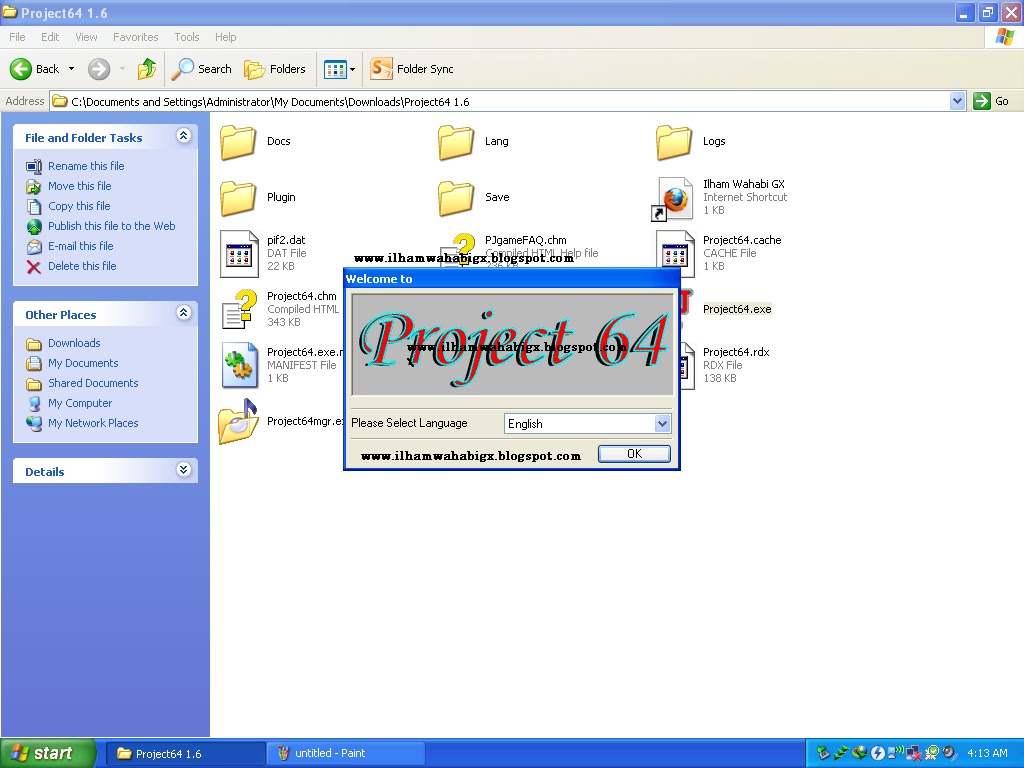Image resolution: width=1024 pixels, height=768 pixels.
Task: Select the pif2.dat file icon
Action: (x=239, y=253)
